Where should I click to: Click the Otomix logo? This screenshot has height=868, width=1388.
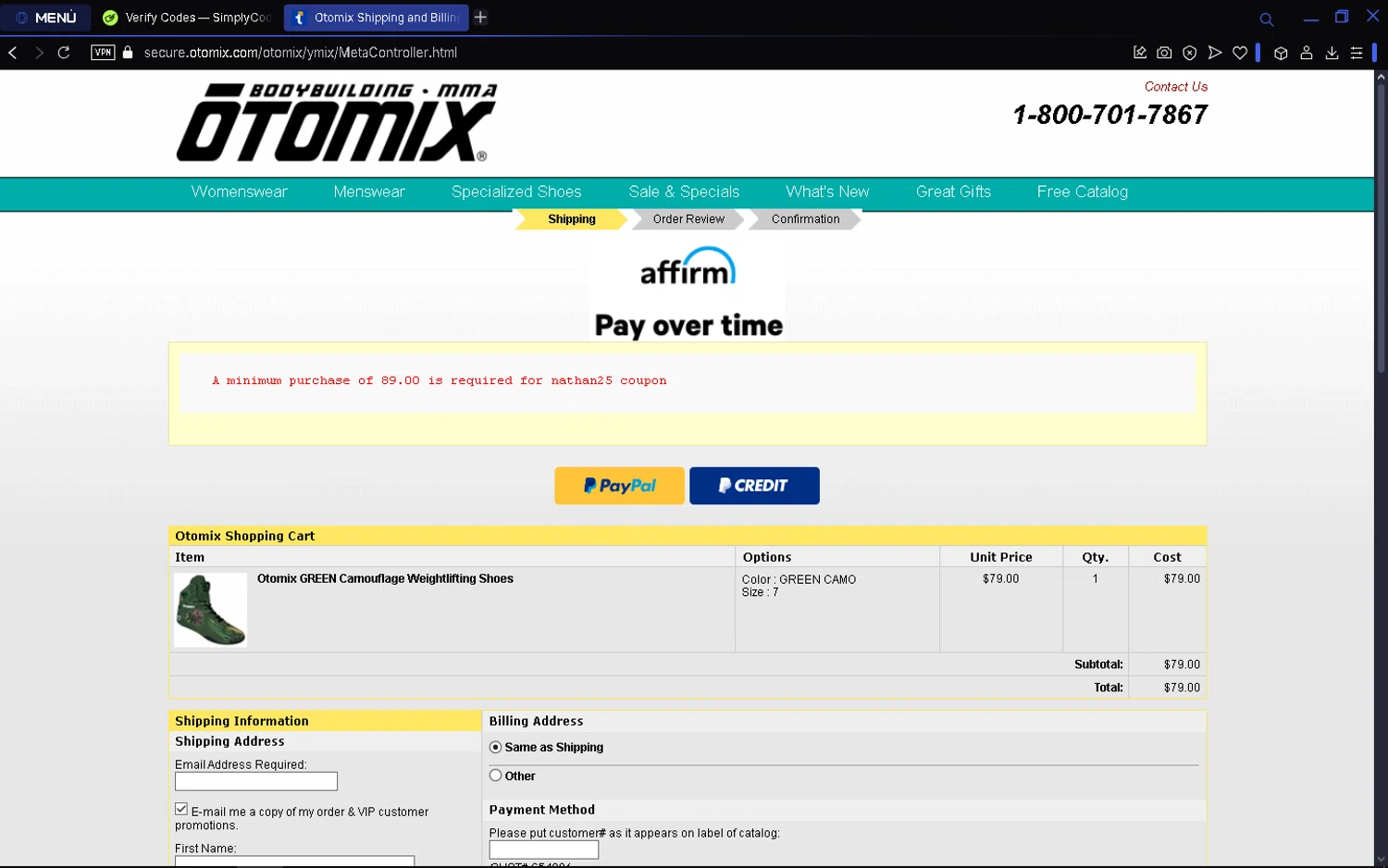click(x=337, y=122)
